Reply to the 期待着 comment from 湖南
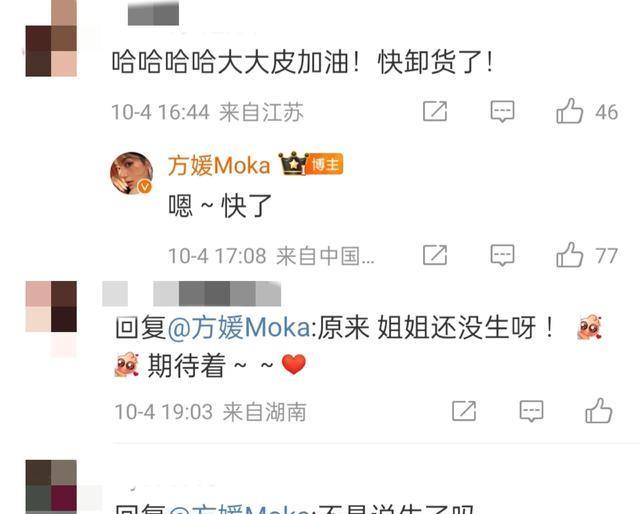Viewport: 640px width, 514px height. pos(531,411)
